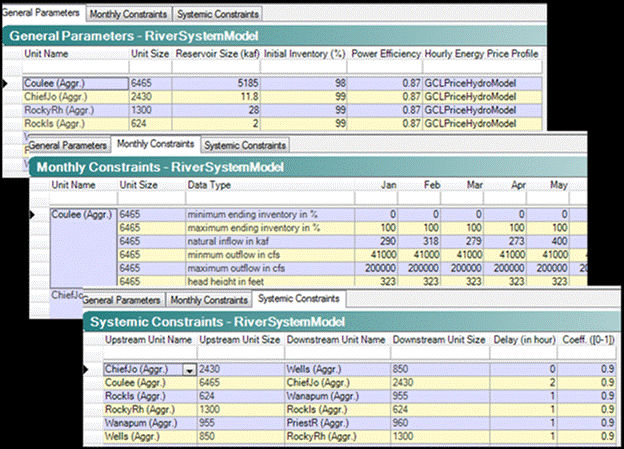Sort by Reservoir Size (kaf) column header
The height and width of the screenshot is (449, 624).
[218, 54]
